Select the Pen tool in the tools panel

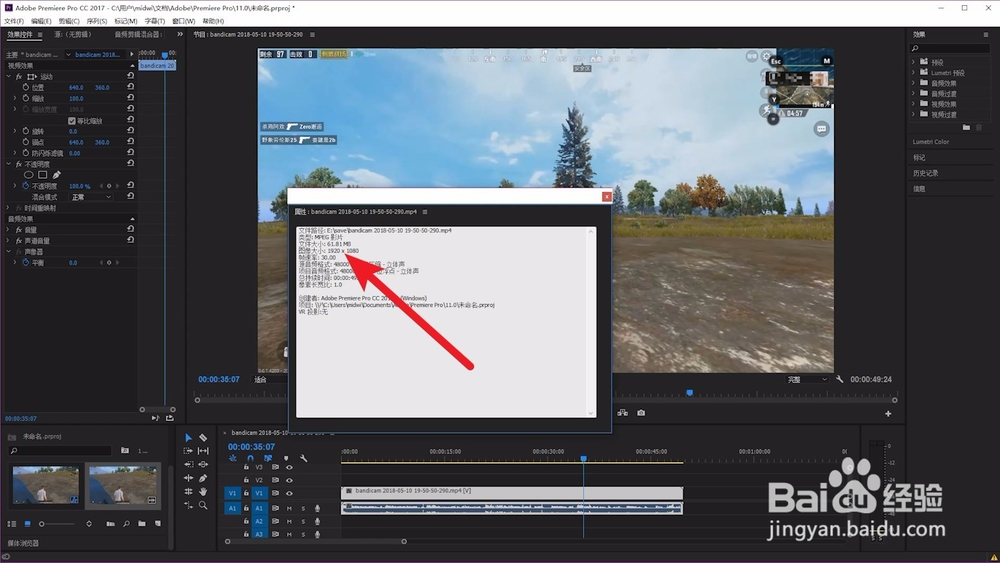pyautogui.click(x=203, y=478)
